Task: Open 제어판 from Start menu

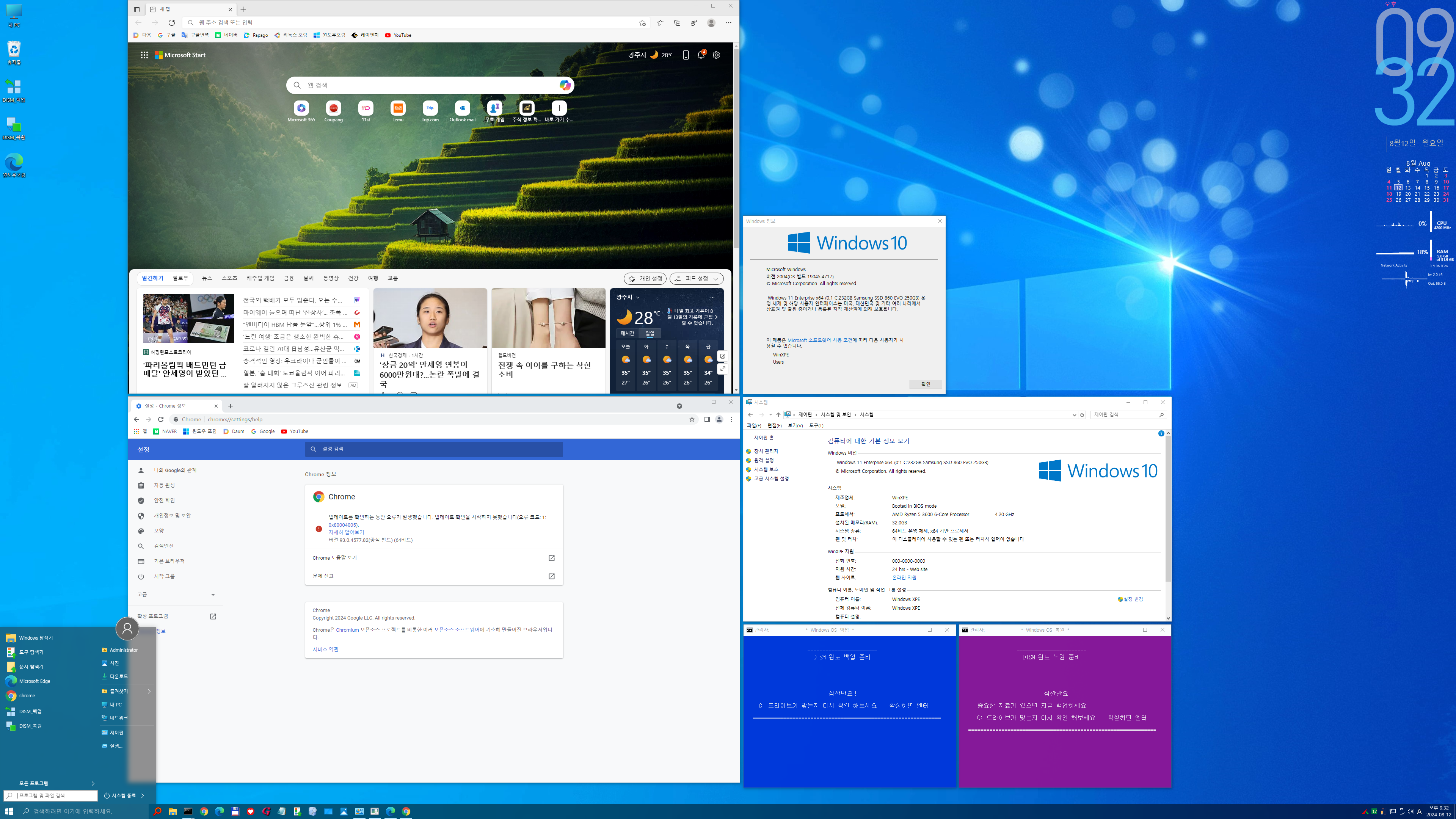Action: click(x=113, y=733)
